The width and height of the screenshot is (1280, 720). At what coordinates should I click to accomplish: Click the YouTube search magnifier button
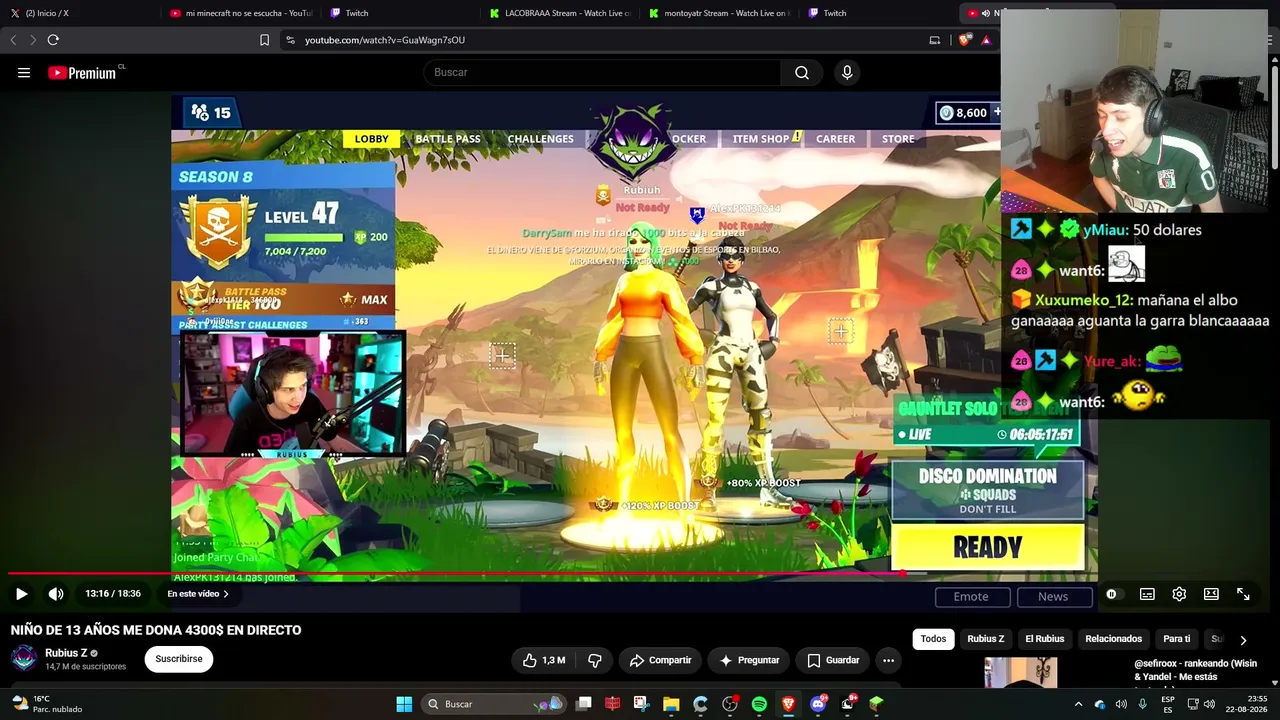[802, 72]
